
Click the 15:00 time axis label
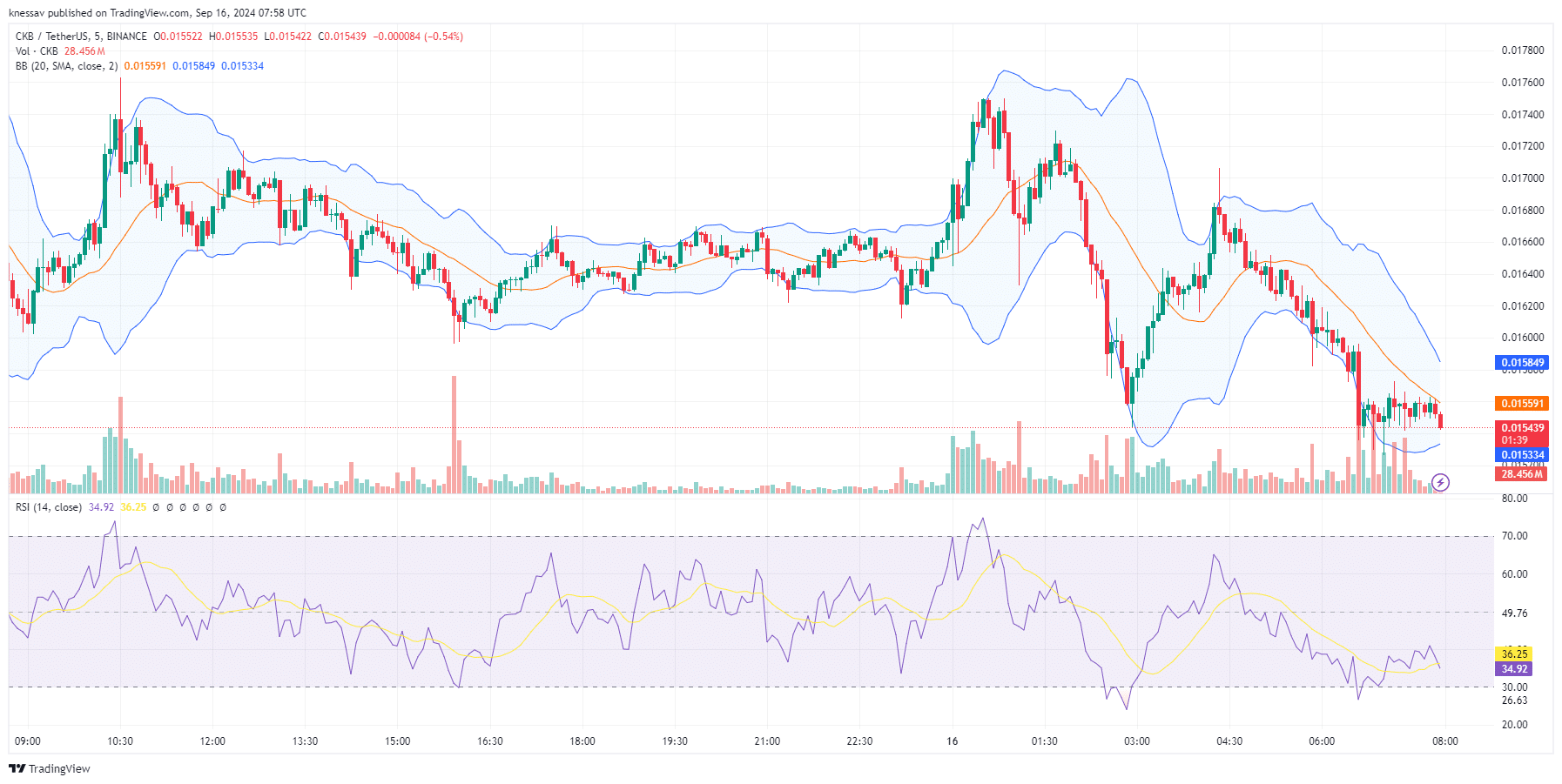tap(398, 741)
